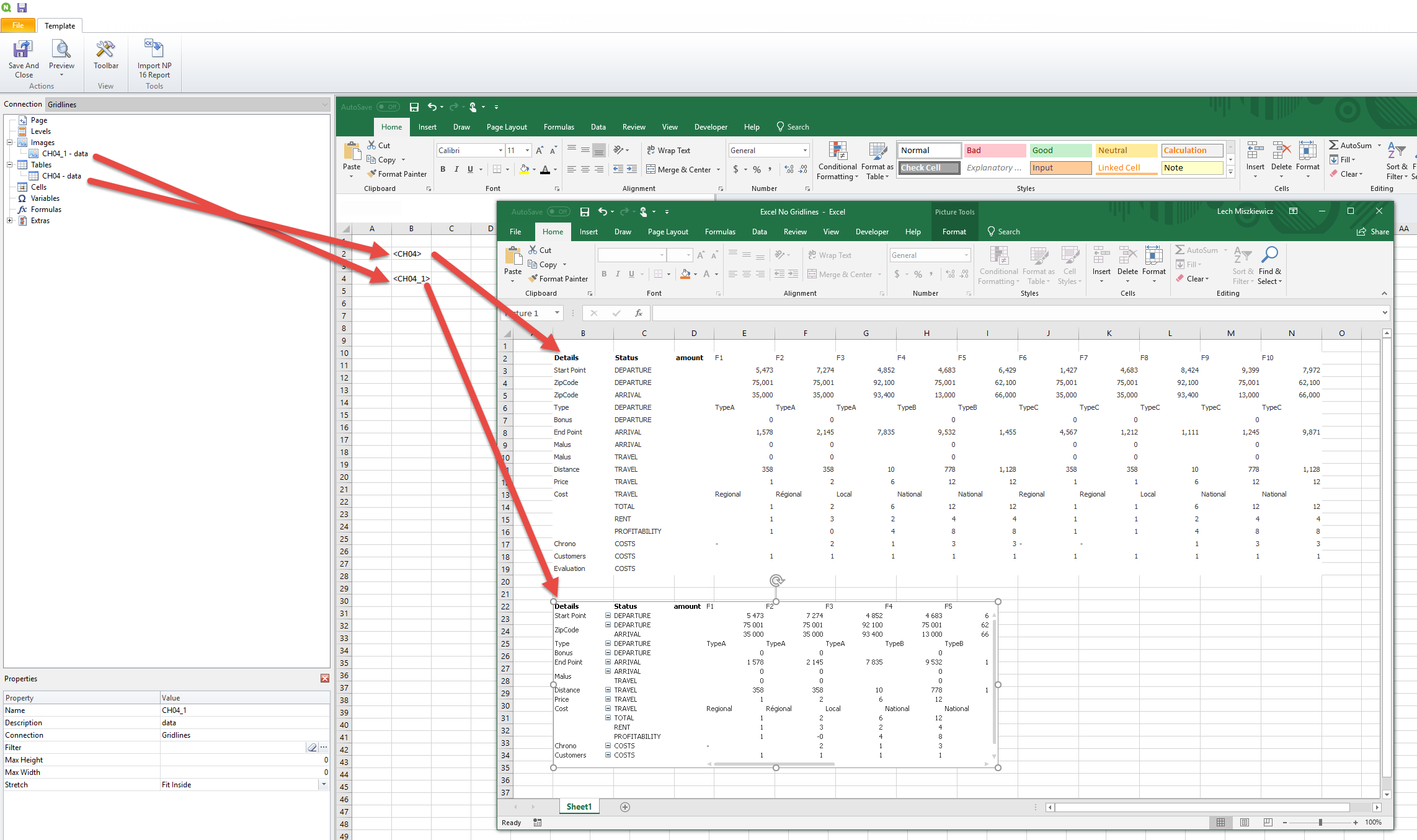The image size is (1417, 840).
Task: Click Undo in front Excel quick access toolbar
Action: (602, 212)
